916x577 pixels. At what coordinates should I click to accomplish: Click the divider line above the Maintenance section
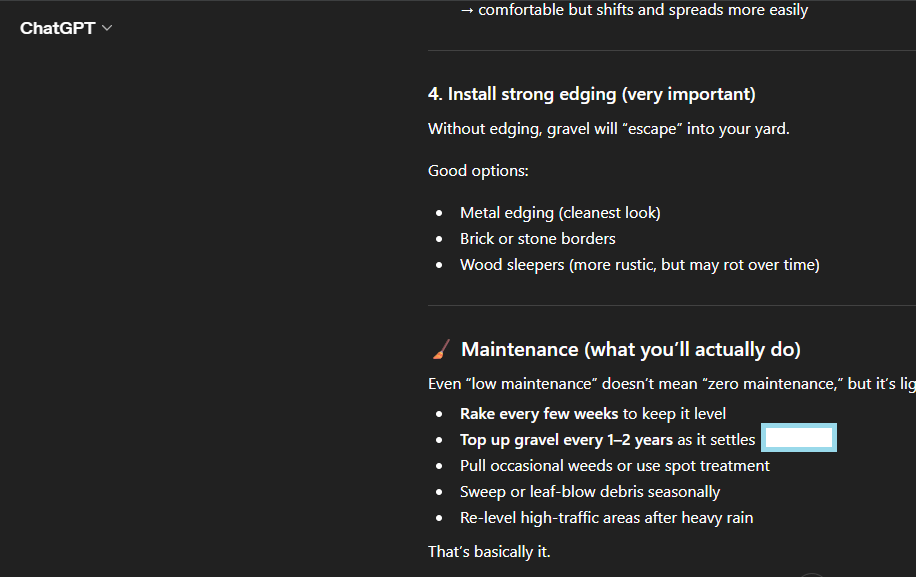tap(670, 305)
